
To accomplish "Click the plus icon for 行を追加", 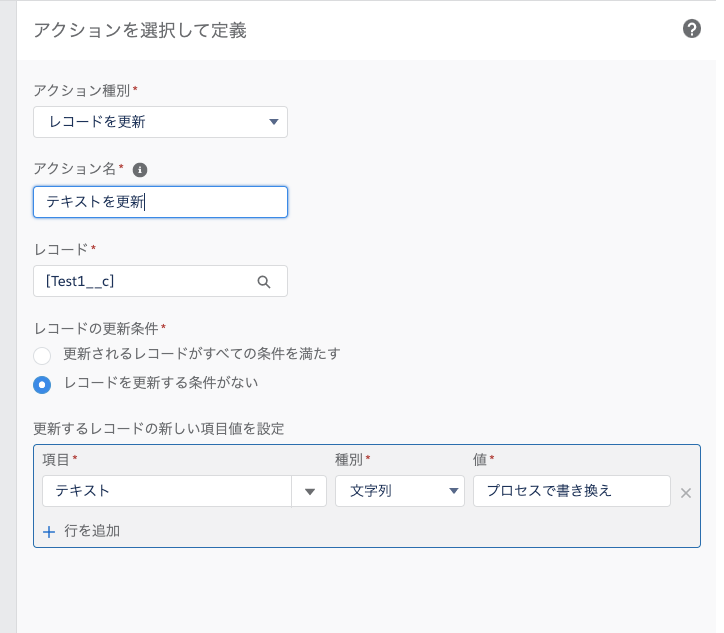I will [49, 532].
